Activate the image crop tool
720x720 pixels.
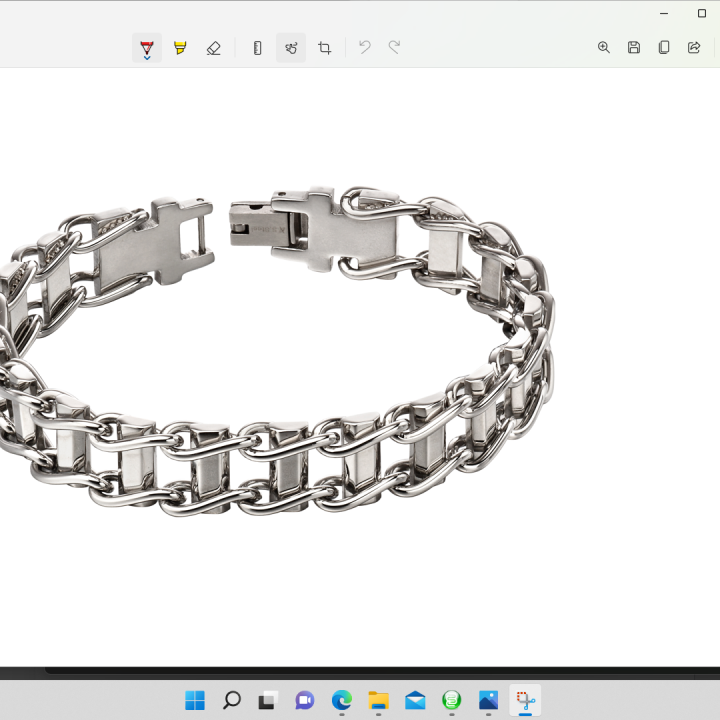[325, 47]
